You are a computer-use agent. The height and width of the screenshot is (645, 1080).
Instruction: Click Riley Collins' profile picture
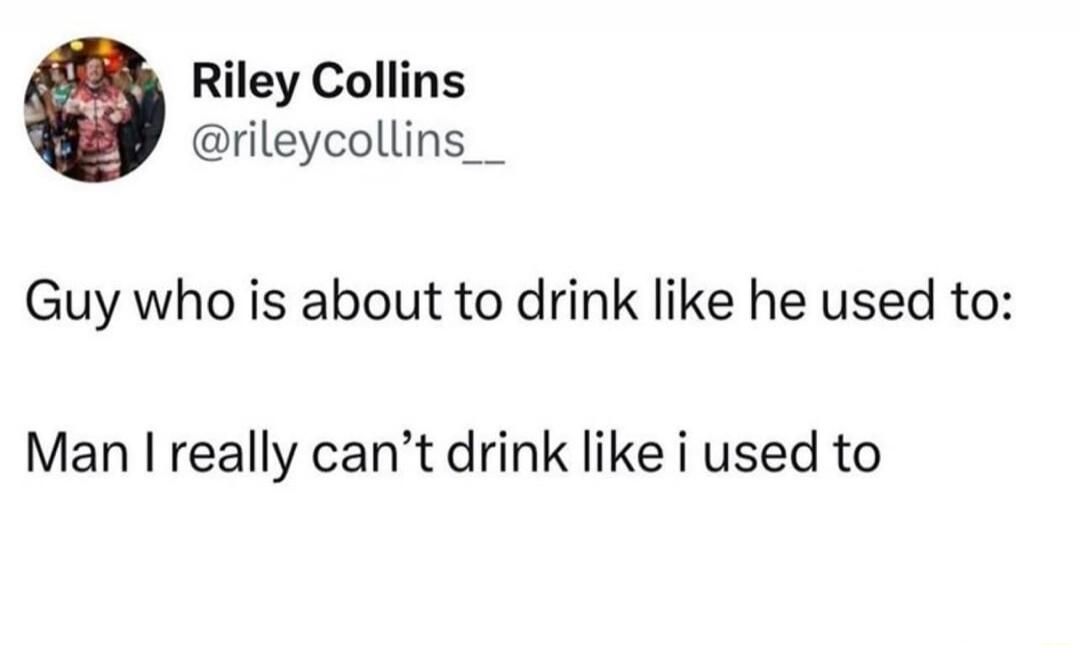[94, 110]
